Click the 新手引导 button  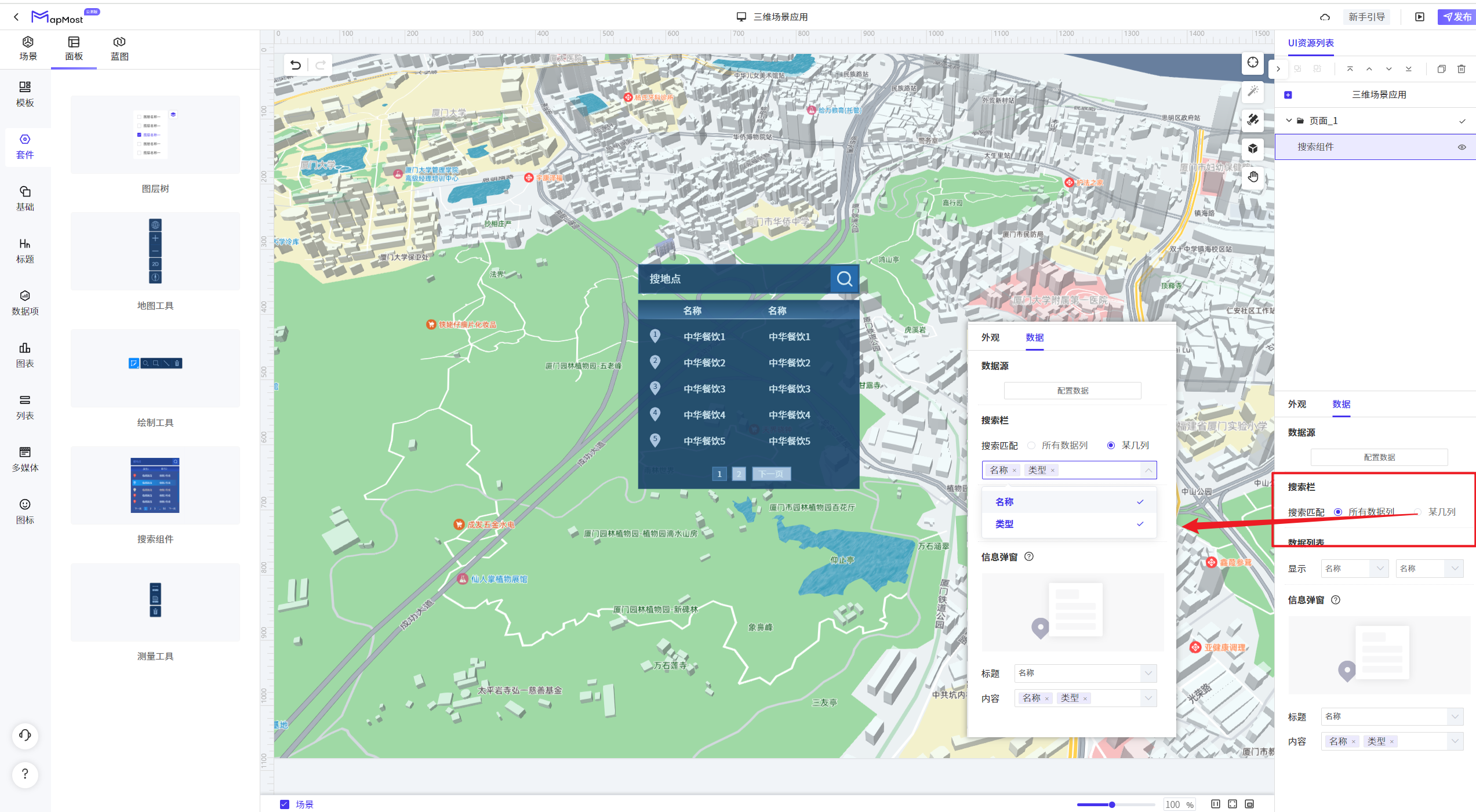click(1366, 17)
